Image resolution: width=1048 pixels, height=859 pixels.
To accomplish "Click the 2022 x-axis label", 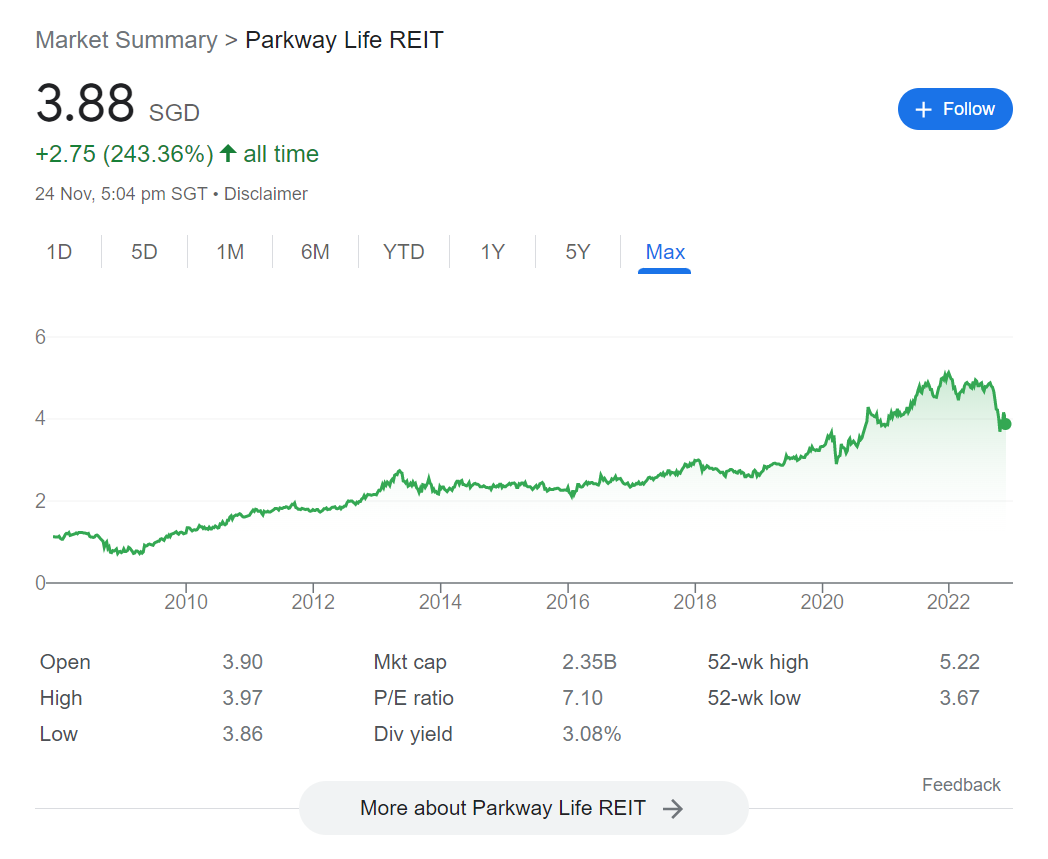I will coord(948,602).
